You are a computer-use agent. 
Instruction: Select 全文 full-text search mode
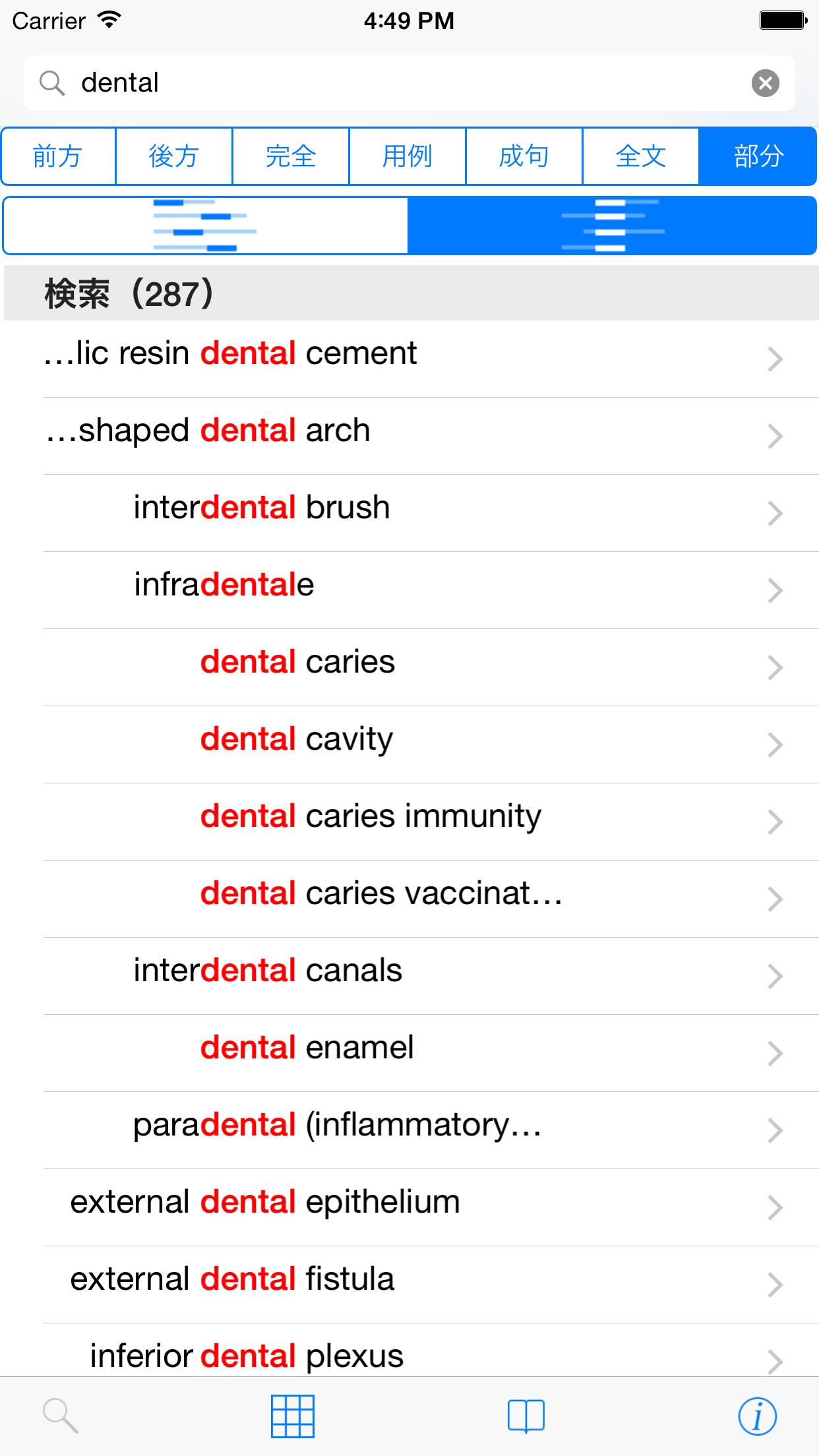(x=640, y=156)
